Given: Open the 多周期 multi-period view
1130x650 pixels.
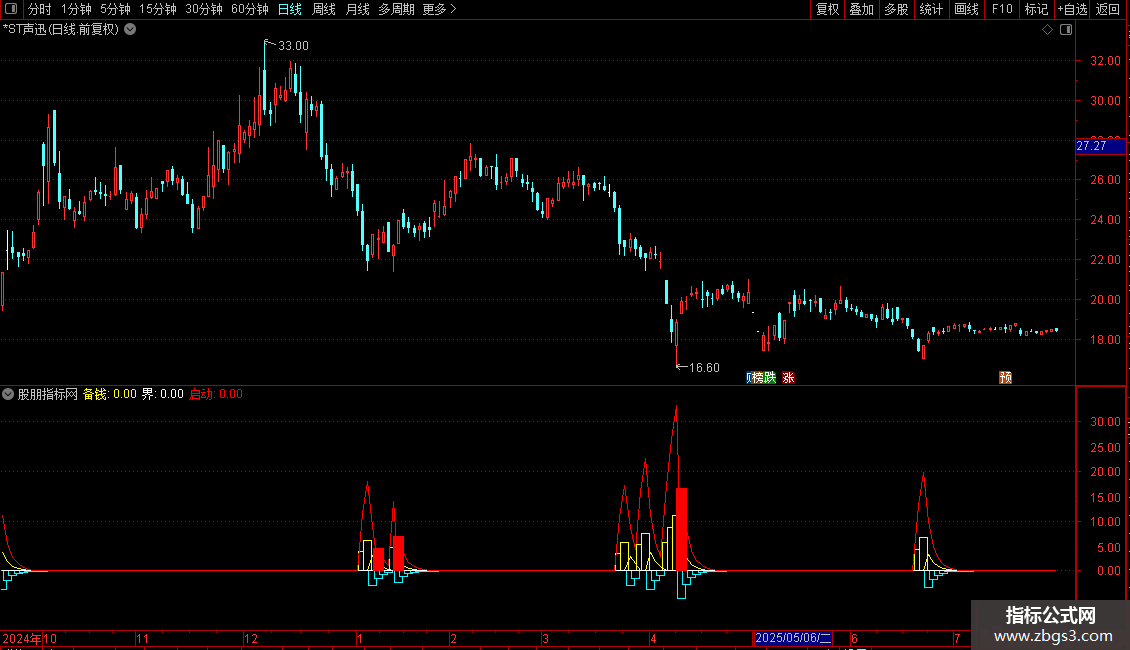Looking at the screenshot, I should (396, 9).
